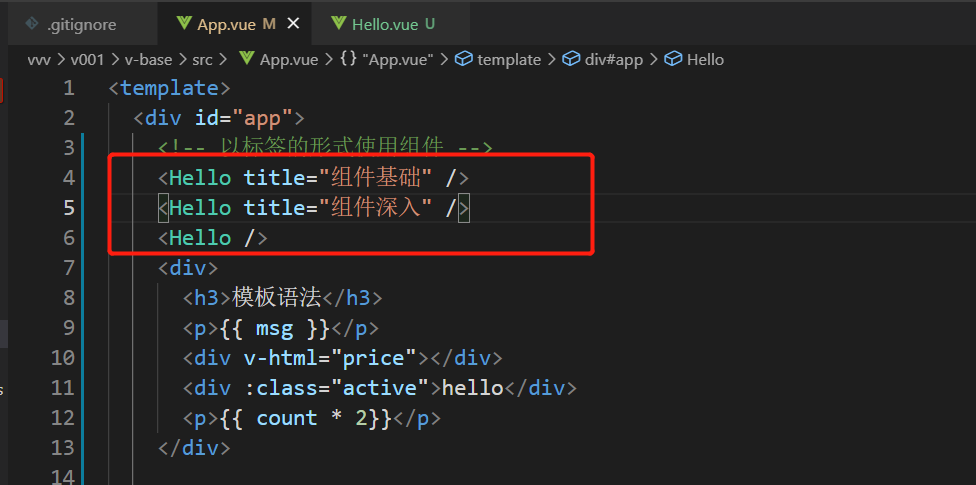The image size is (976, 485).
Task: Click the cube icon before template breadcrumb
Action: [463, 59]
